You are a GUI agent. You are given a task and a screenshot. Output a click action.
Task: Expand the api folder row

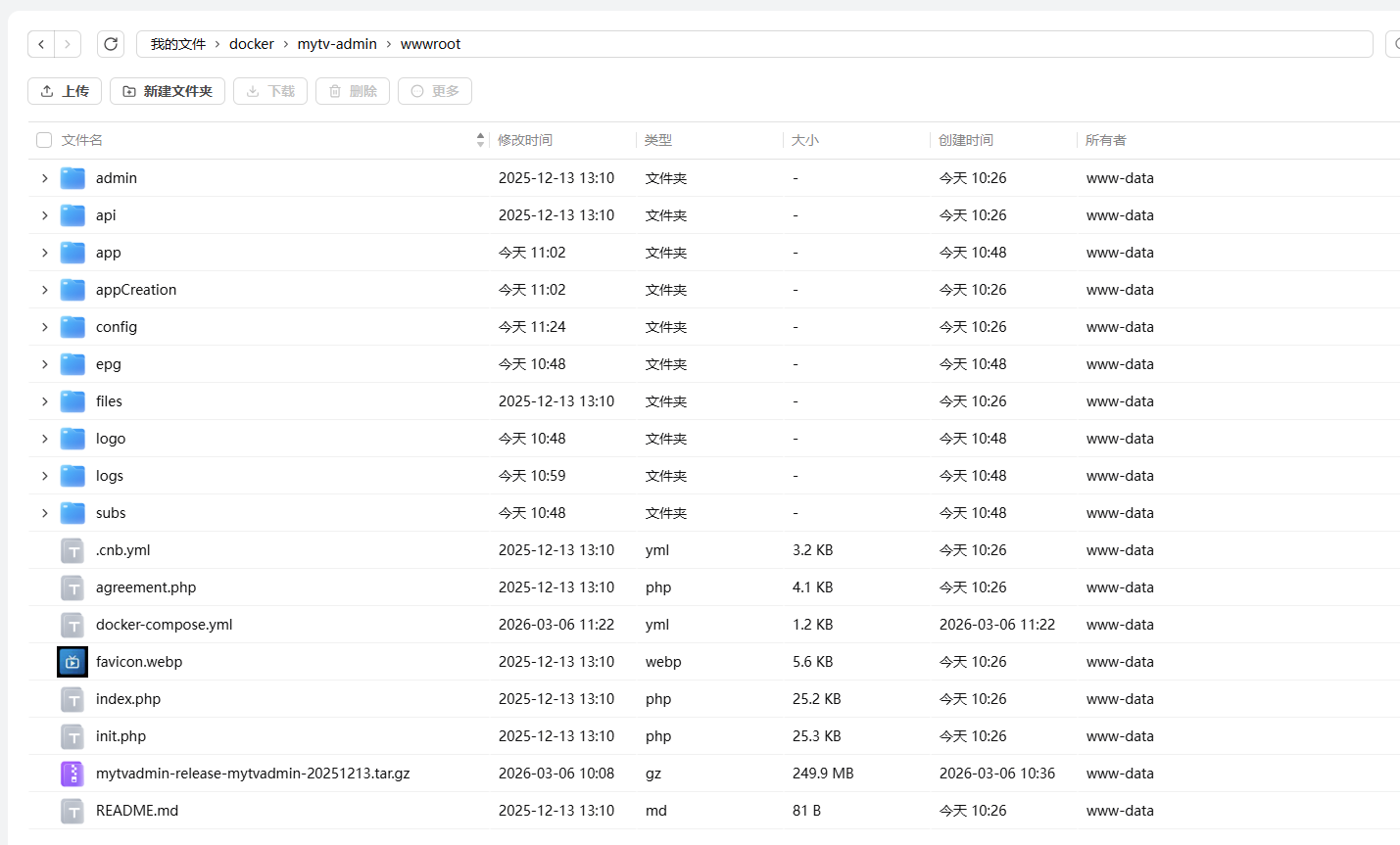[44, 215]
